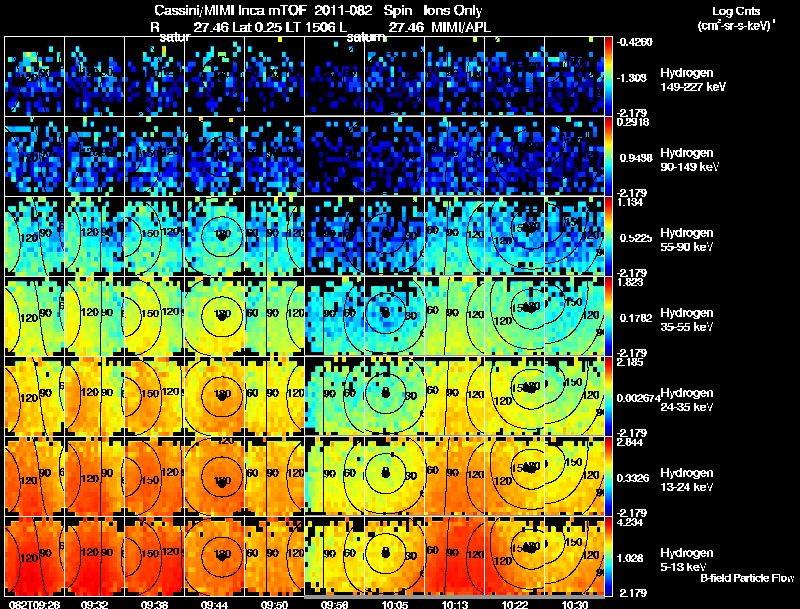Click the color bar beside Hydrogen 149-227 keV
This screenshot has height=609, width=800.
click(x=608, y=77)
